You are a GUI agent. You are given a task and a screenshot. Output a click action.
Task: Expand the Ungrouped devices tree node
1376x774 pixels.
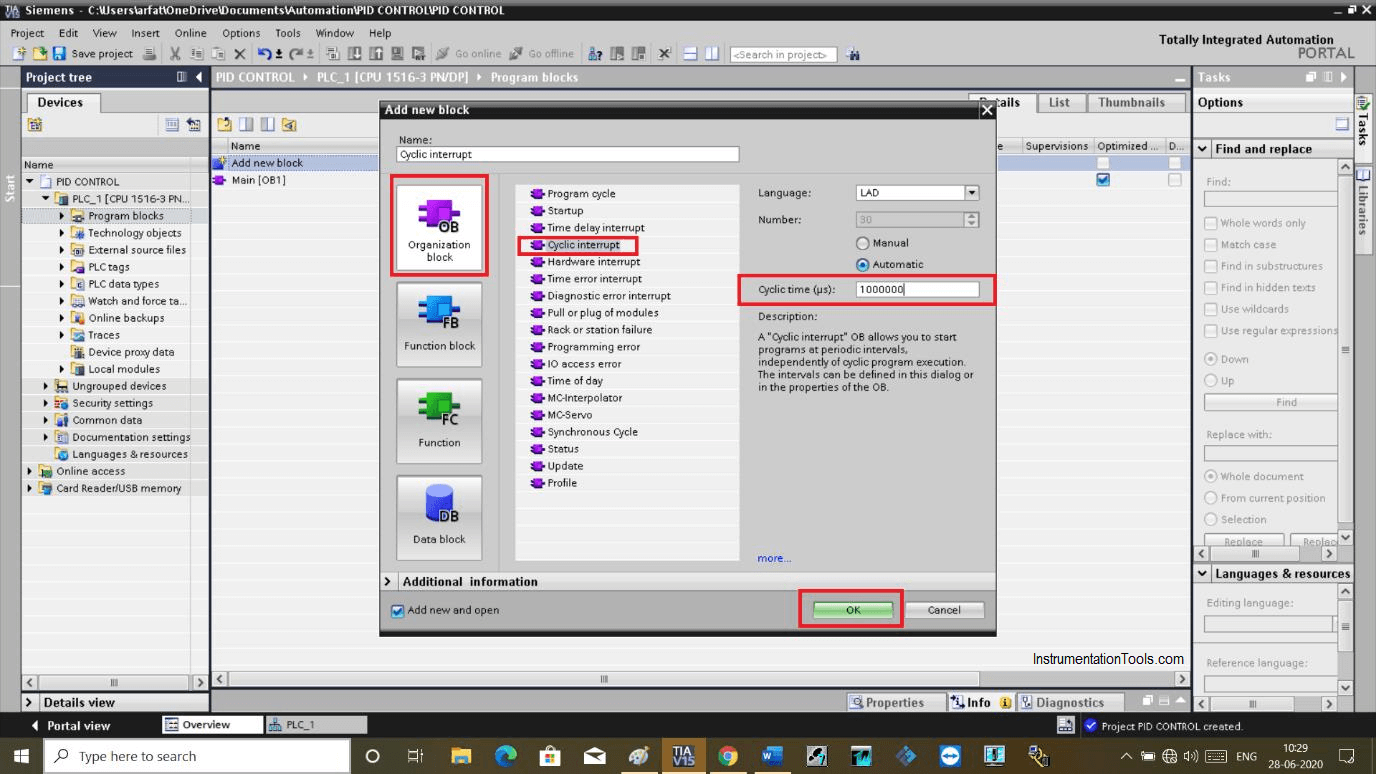[46, 386]
